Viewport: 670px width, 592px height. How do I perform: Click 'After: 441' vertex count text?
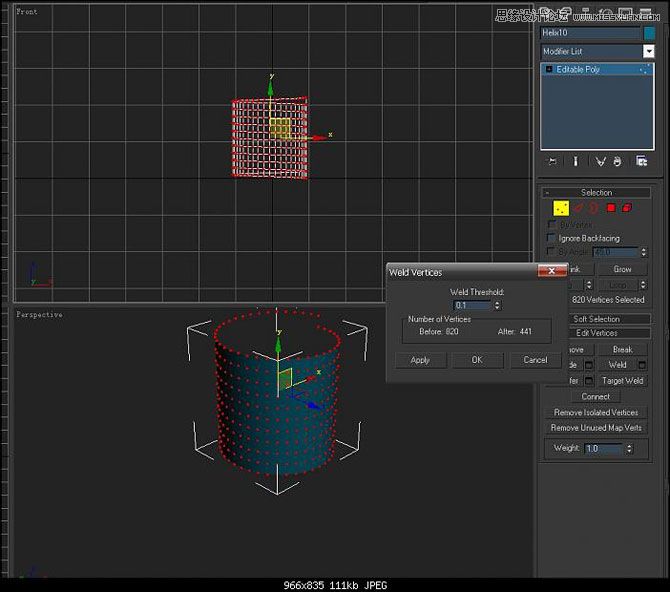click(x=514, y=331)
